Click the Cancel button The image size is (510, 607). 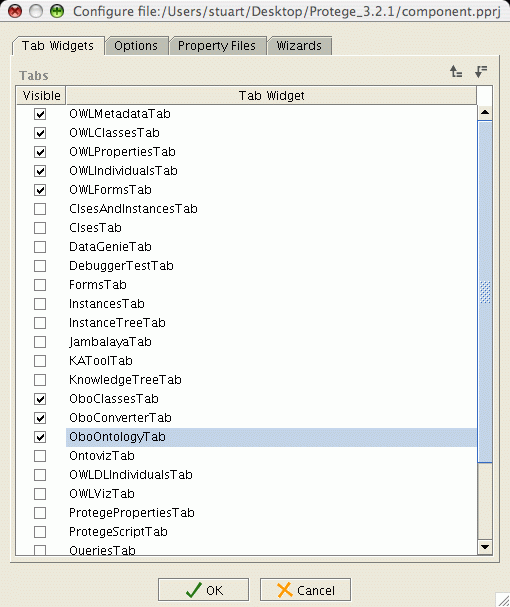305,590
